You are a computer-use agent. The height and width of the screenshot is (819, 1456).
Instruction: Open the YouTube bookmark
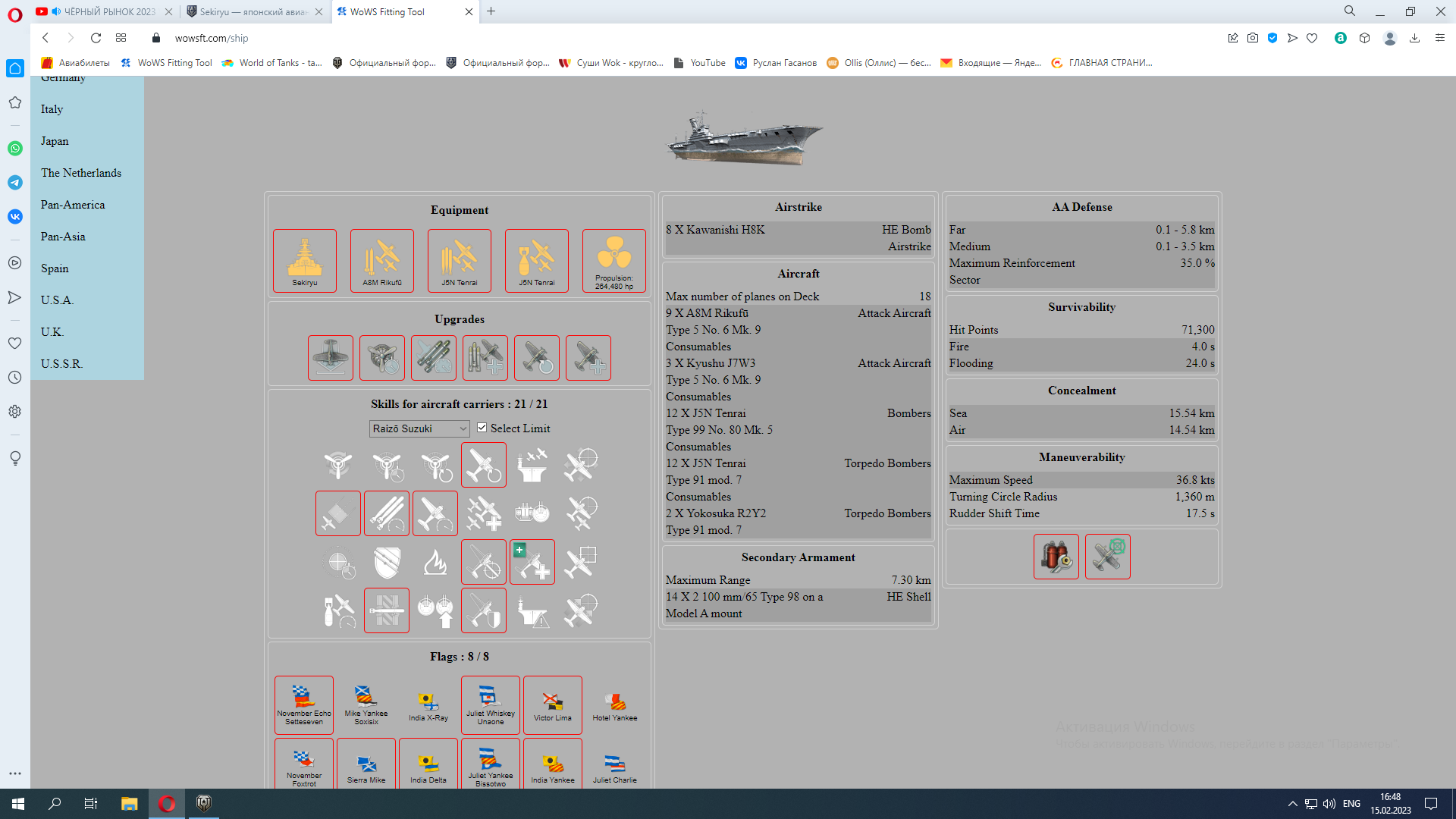tap(699, 63)
